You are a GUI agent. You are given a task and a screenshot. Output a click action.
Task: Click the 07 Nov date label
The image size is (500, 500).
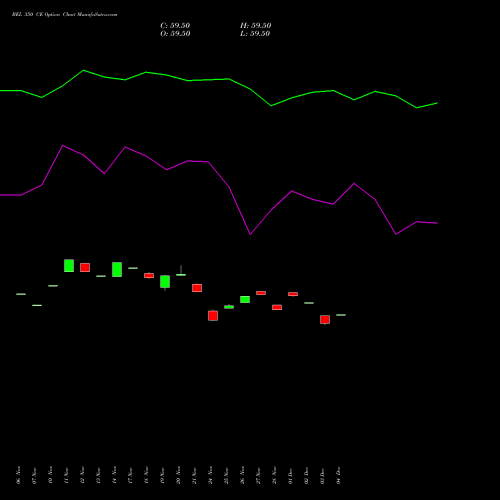(34, 475)
